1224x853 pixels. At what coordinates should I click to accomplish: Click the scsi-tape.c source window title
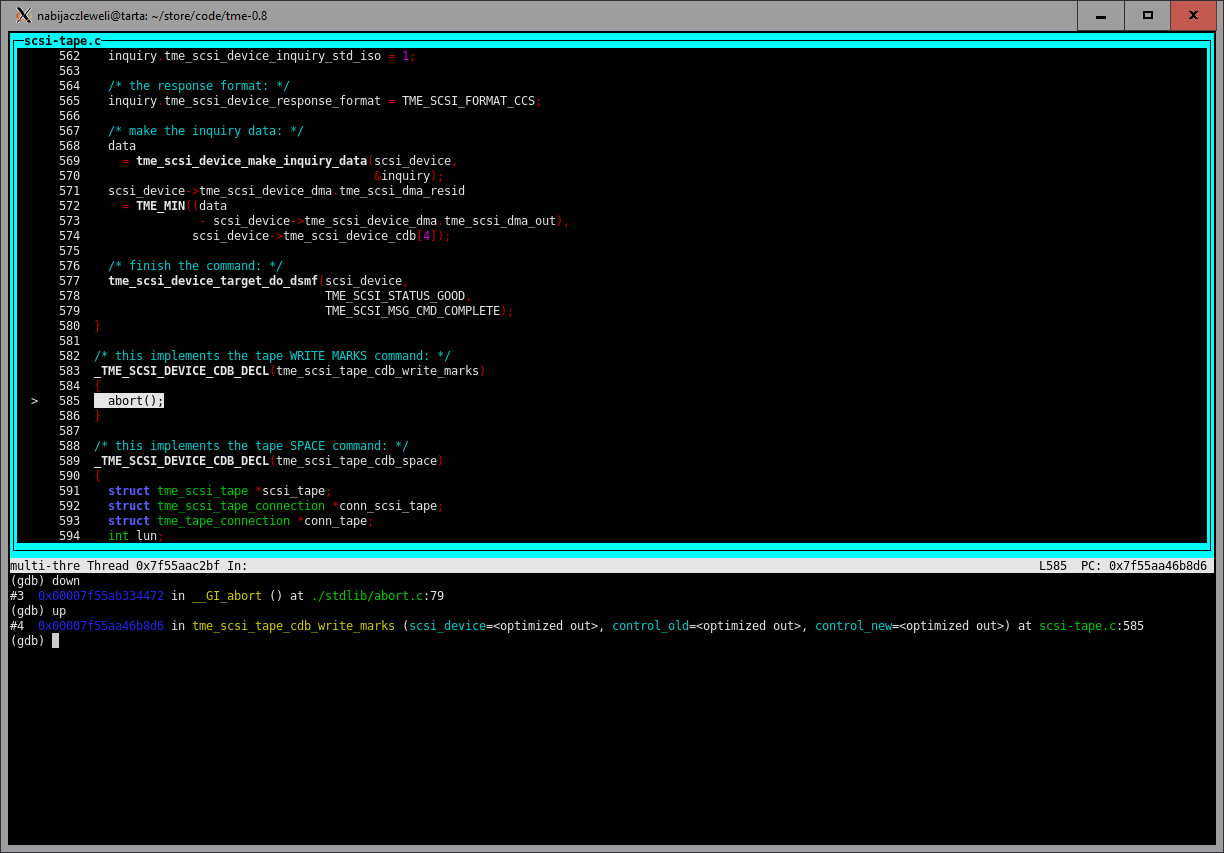pos(62,41)
